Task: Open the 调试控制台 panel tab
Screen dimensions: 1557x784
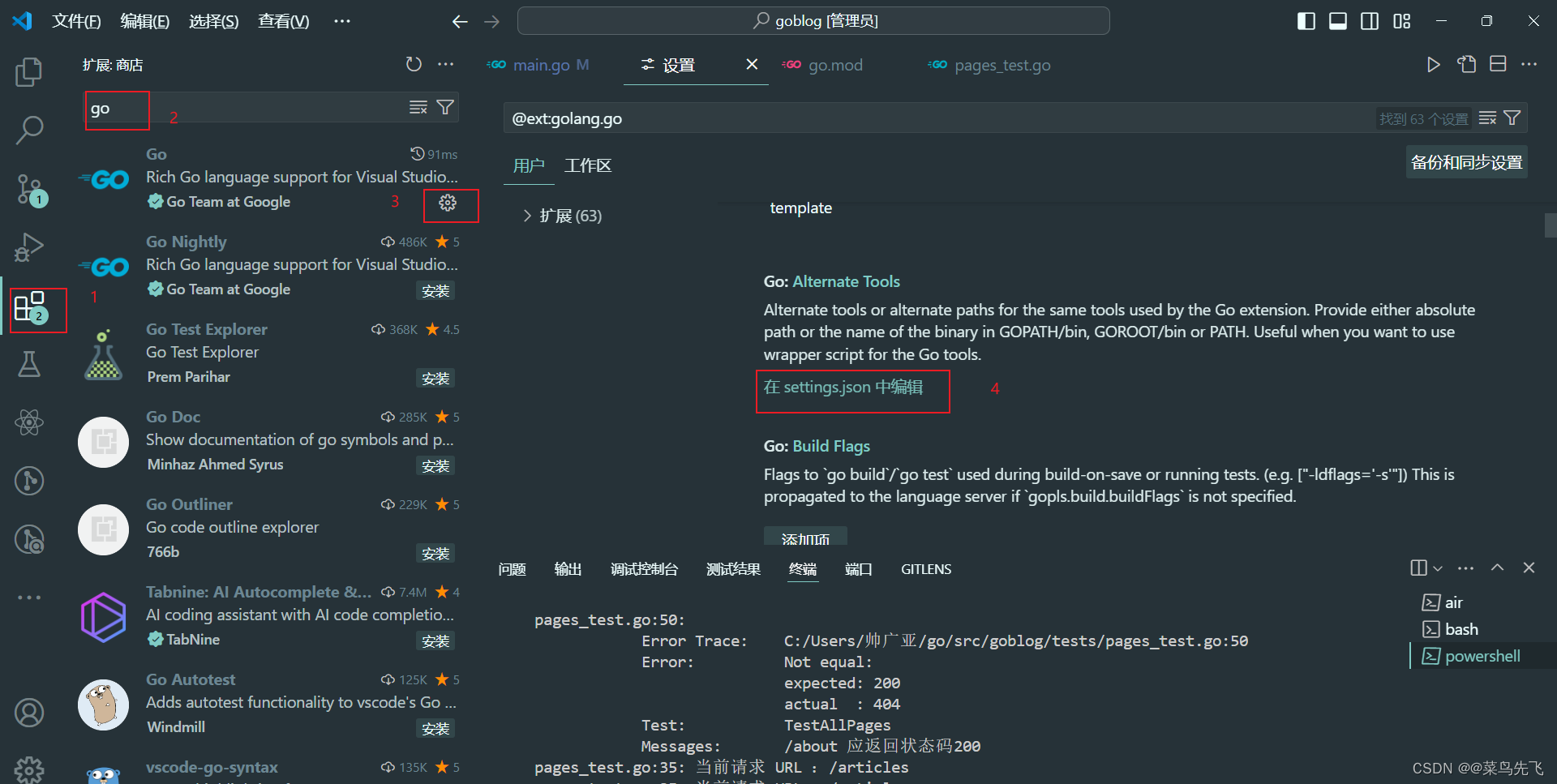Action: 644,569
